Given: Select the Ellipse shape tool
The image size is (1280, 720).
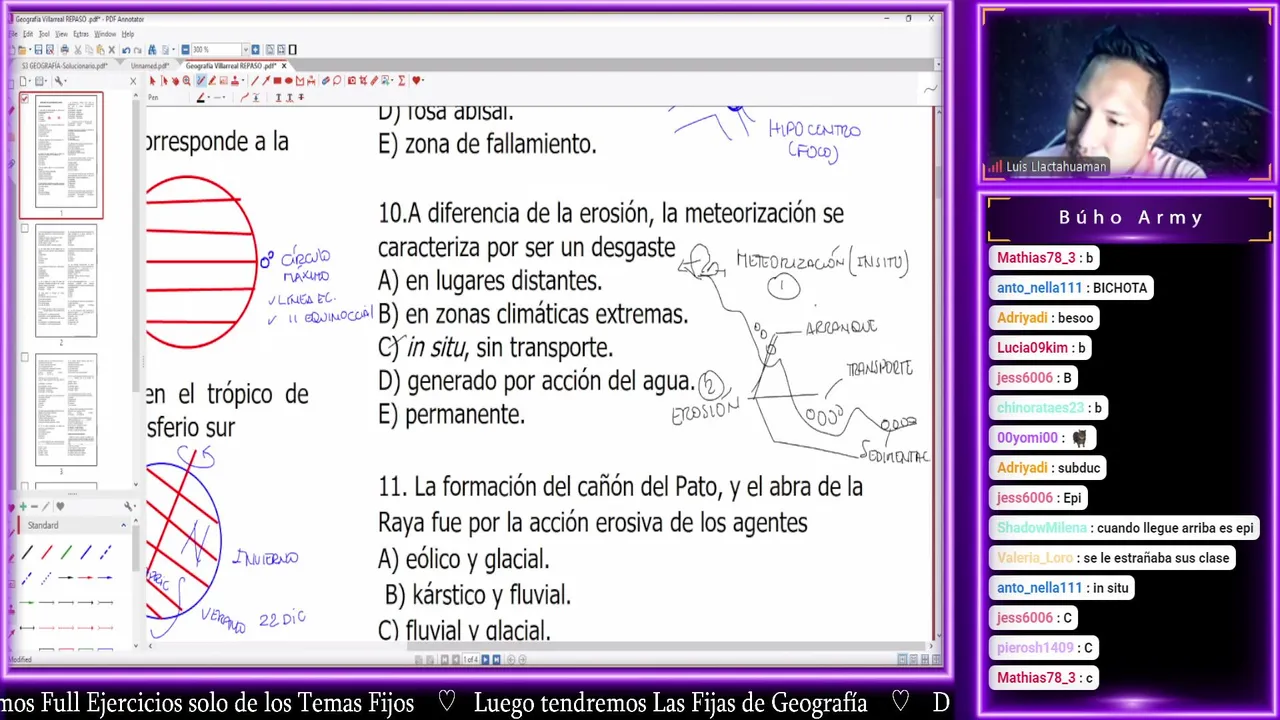Looking at the screenshot, I should pyautogui.click(x=289, y=81).
